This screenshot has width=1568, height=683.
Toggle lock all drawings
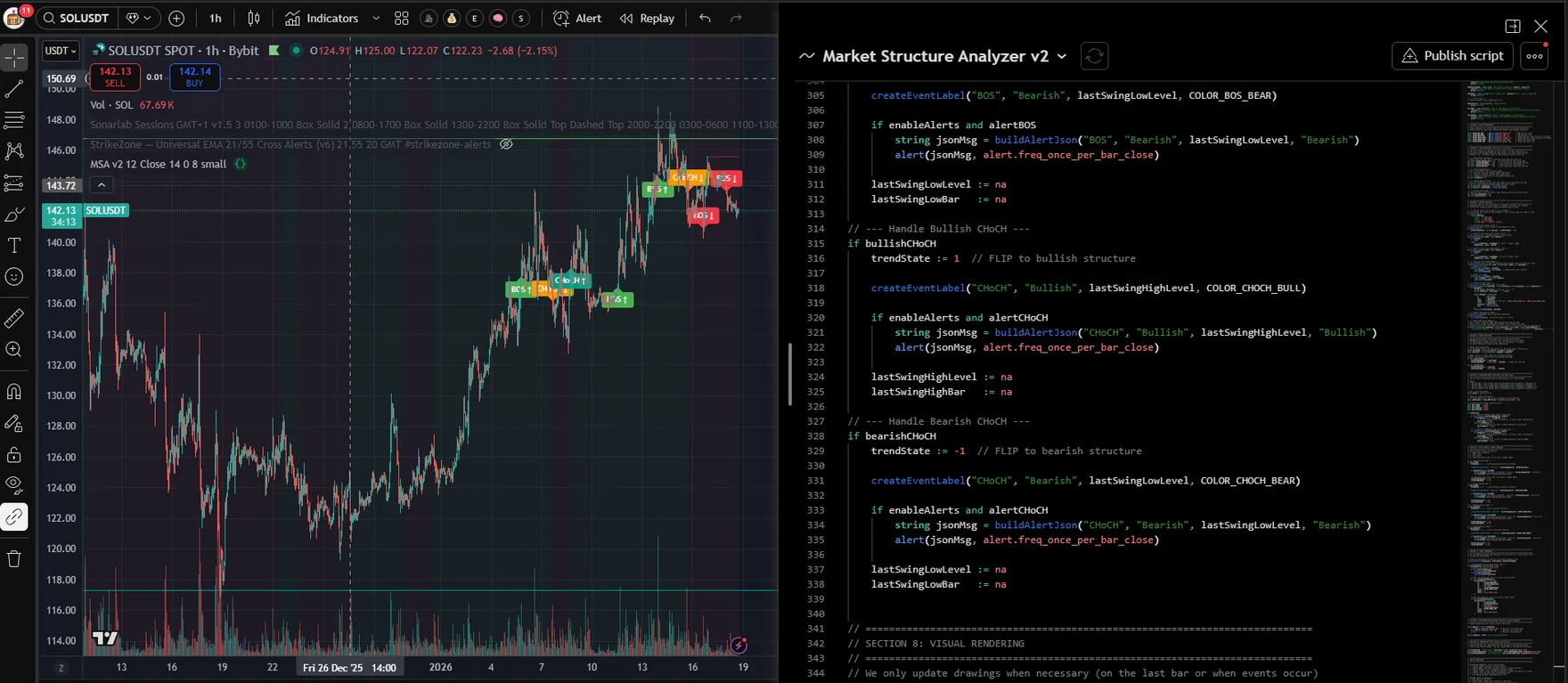pyautogui.click(x=14, y=455)
